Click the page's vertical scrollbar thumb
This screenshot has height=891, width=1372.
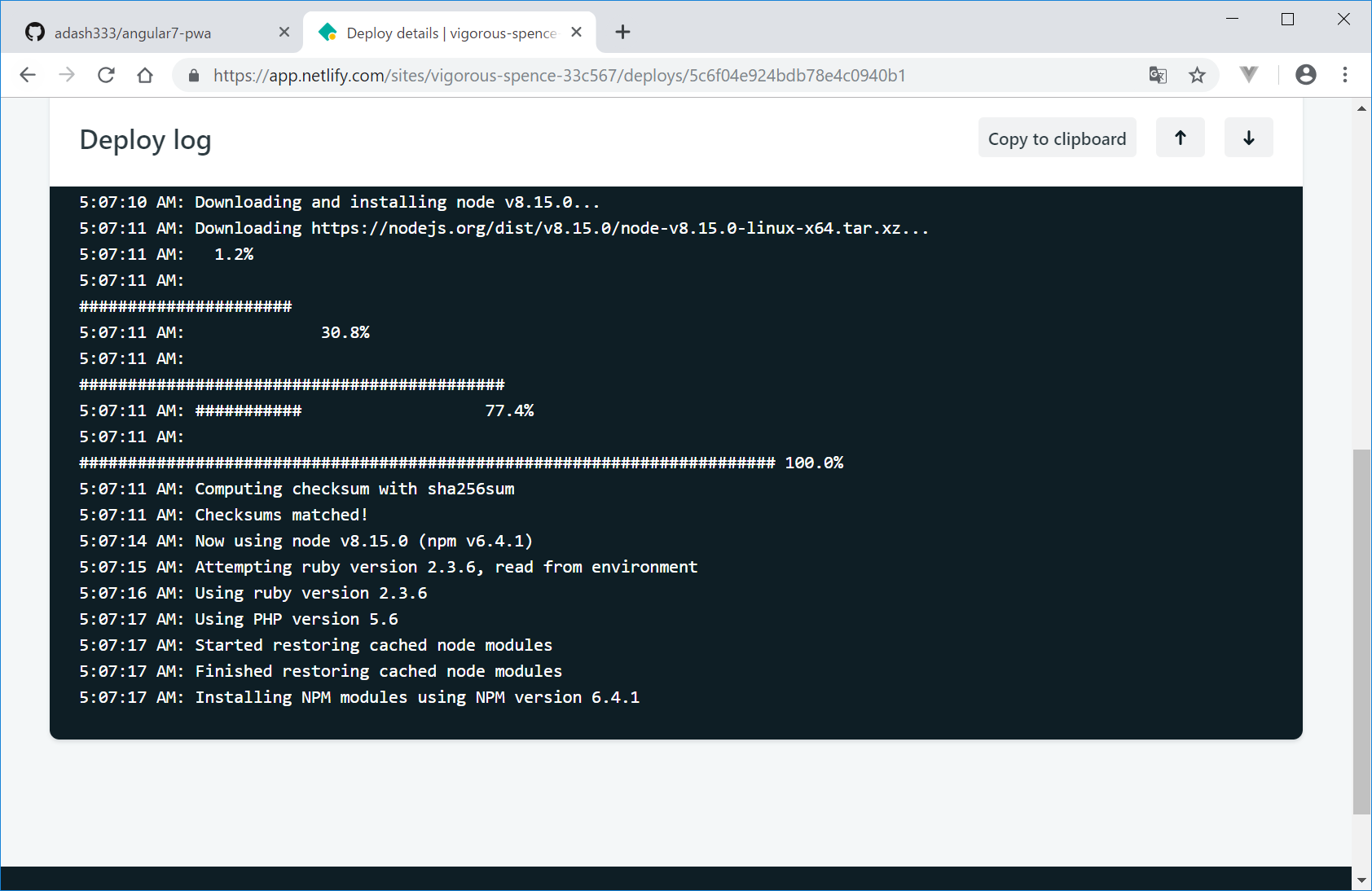coord(1361,630)
